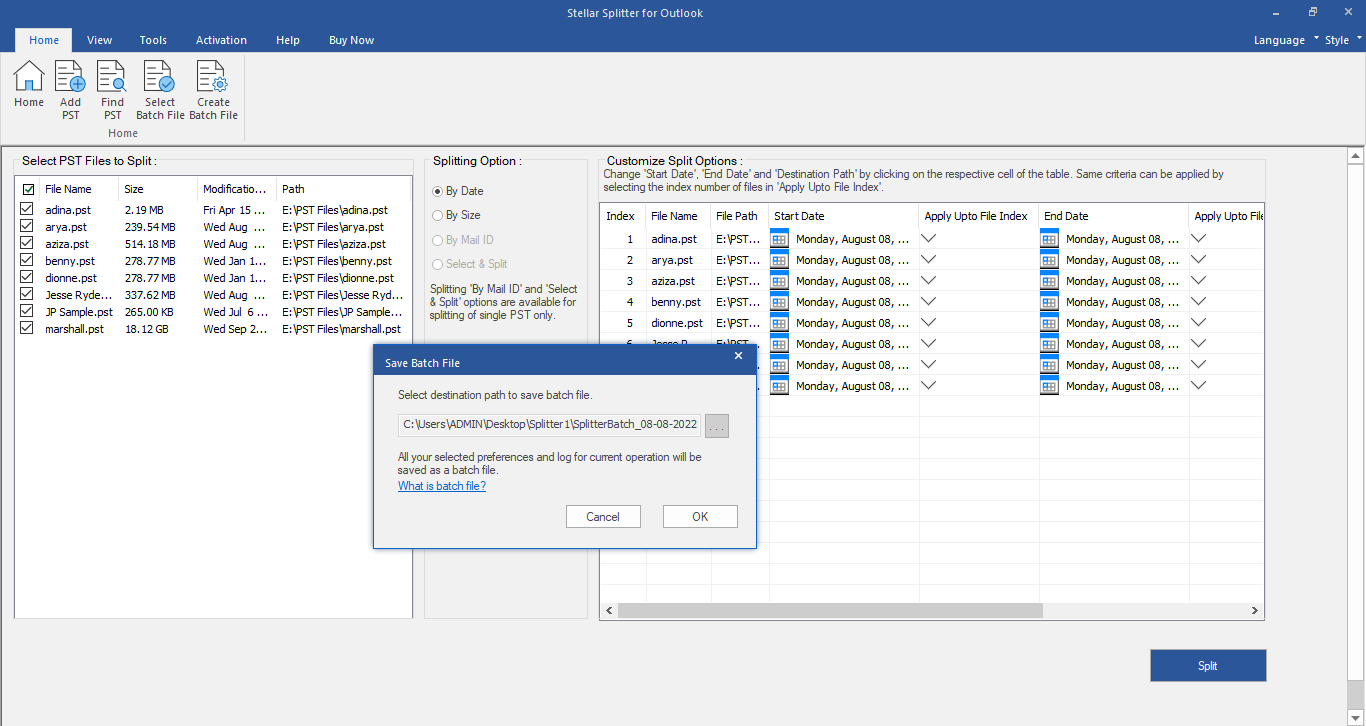
Task: Click up arrow of main vertical scrollbar
Action: pyautogui.click(x=1355, y=155)
